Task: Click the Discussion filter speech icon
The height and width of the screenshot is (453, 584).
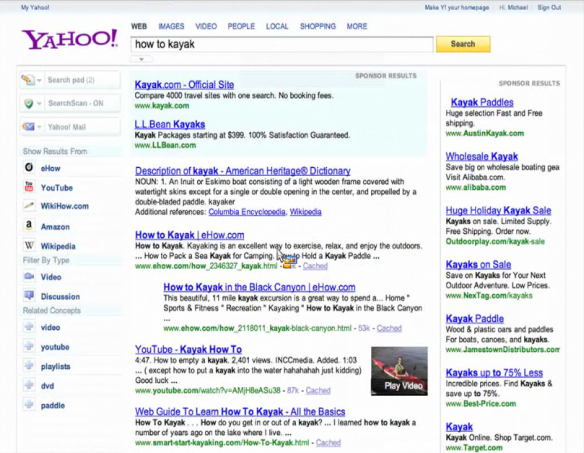Action: tap(29, 295)
